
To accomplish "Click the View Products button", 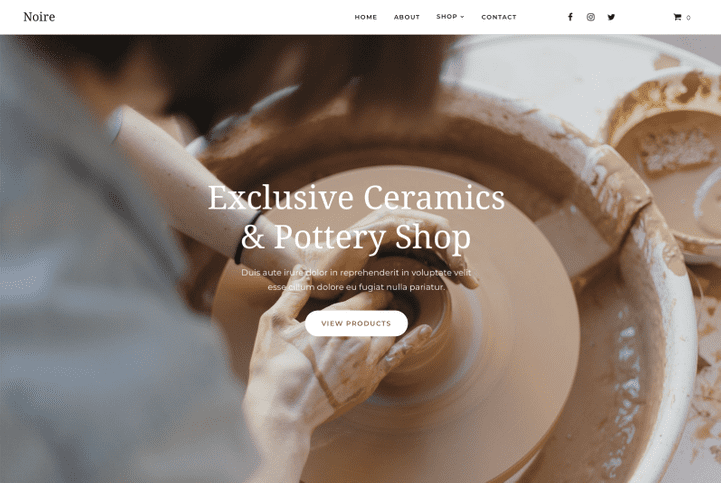I will pyautogui.click(x=356, y=323).
